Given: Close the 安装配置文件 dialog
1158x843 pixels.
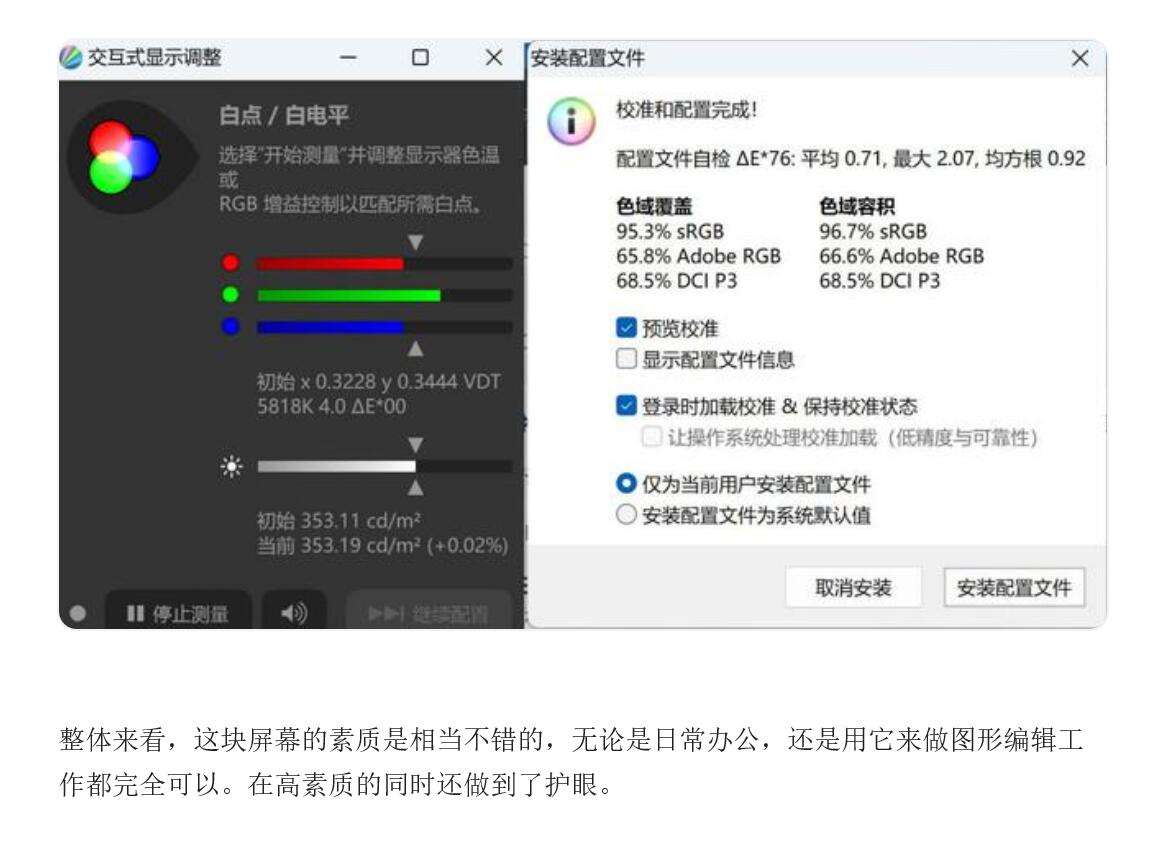Looking at the screenshot, I should tap(1080, 58).
